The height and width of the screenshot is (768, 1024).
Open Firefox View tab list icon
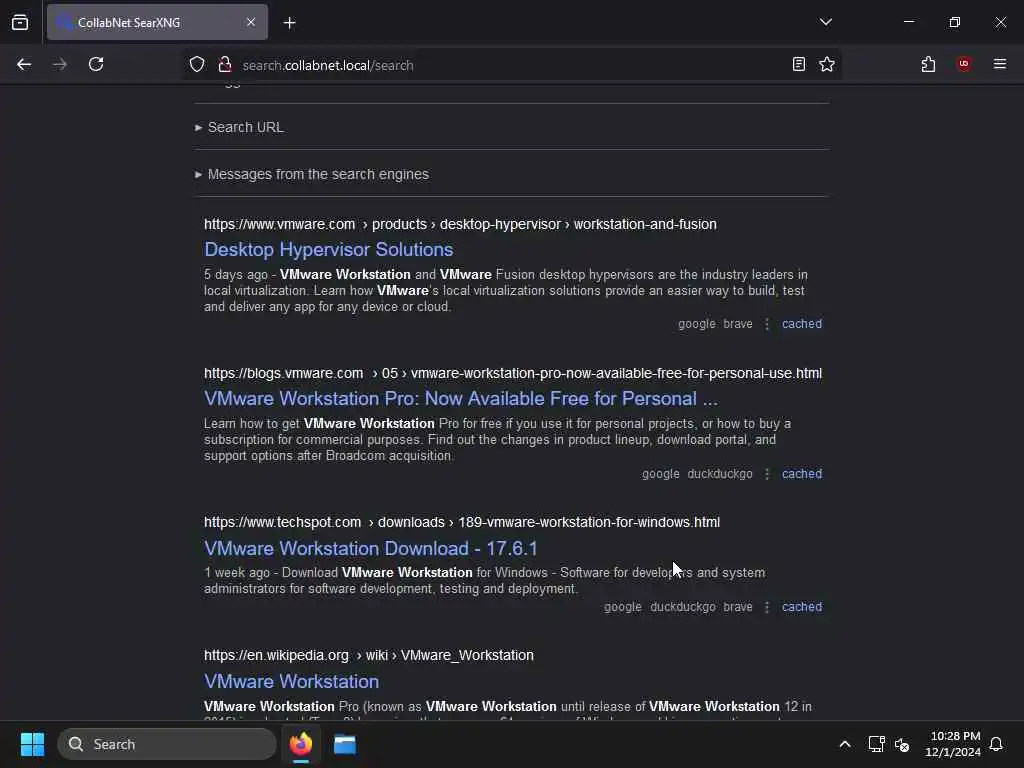[x=20, y=22]
